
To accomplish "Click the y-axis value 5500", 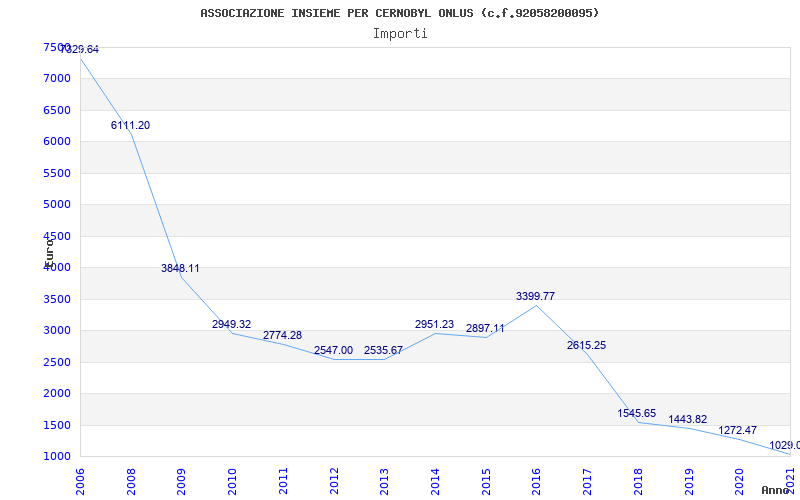I will click(57, 173).
